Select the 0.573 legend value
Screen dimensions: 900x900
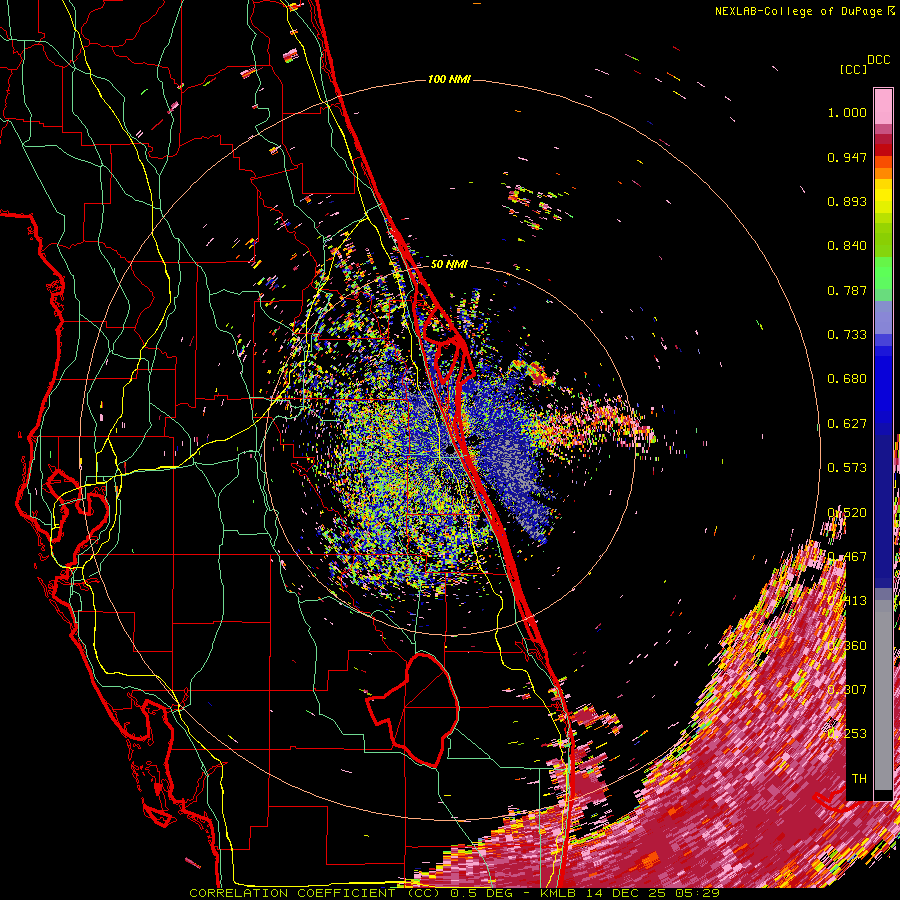coord(847,468)
